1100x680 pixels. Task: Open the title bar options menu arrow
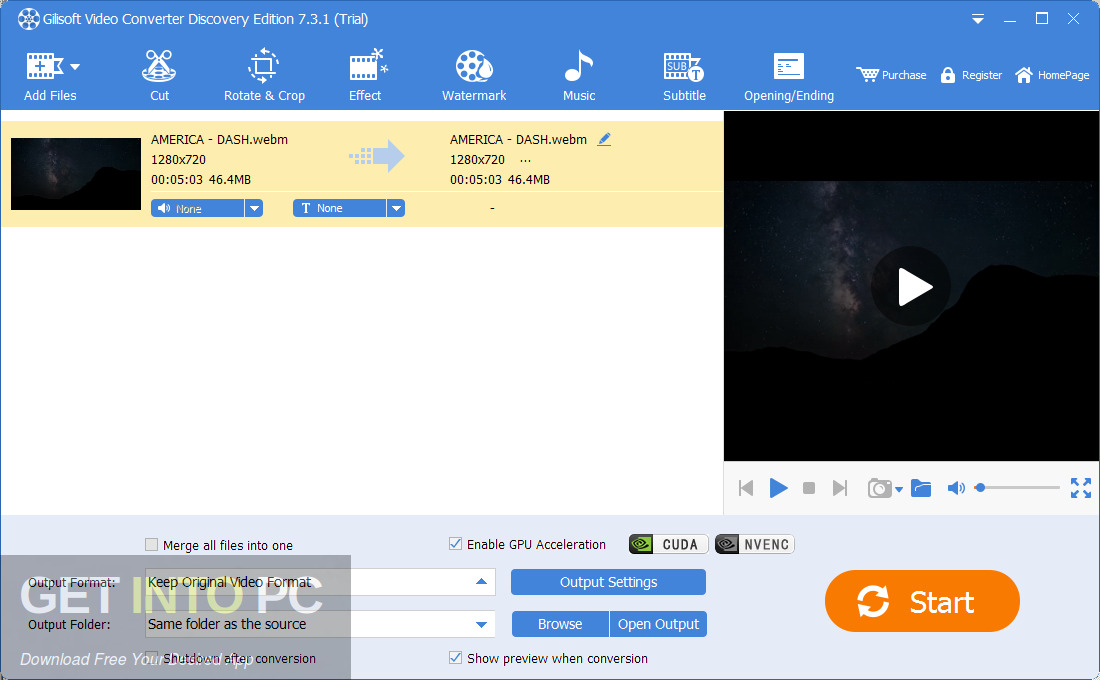click(x=977, y=20)
